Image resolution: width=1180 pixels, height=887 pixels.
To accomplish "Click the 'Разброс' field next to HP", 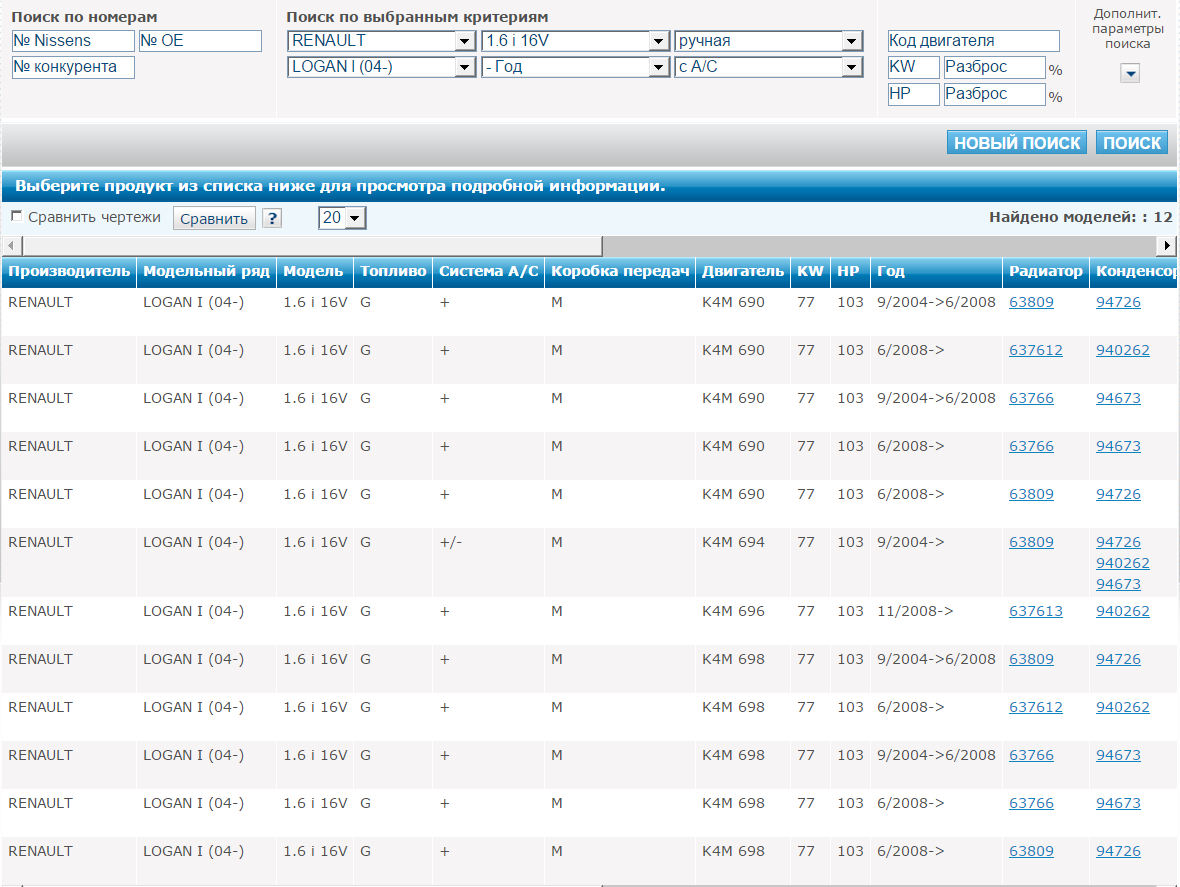I will pos(995,94).
